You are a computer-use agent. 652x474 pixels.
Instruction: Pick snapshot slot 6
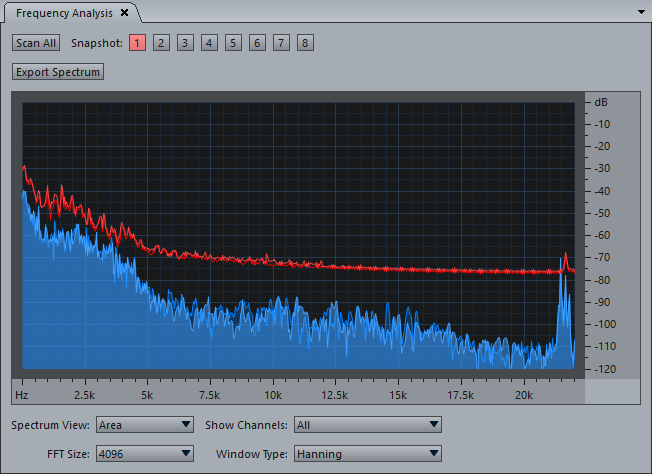pos(257,43)
